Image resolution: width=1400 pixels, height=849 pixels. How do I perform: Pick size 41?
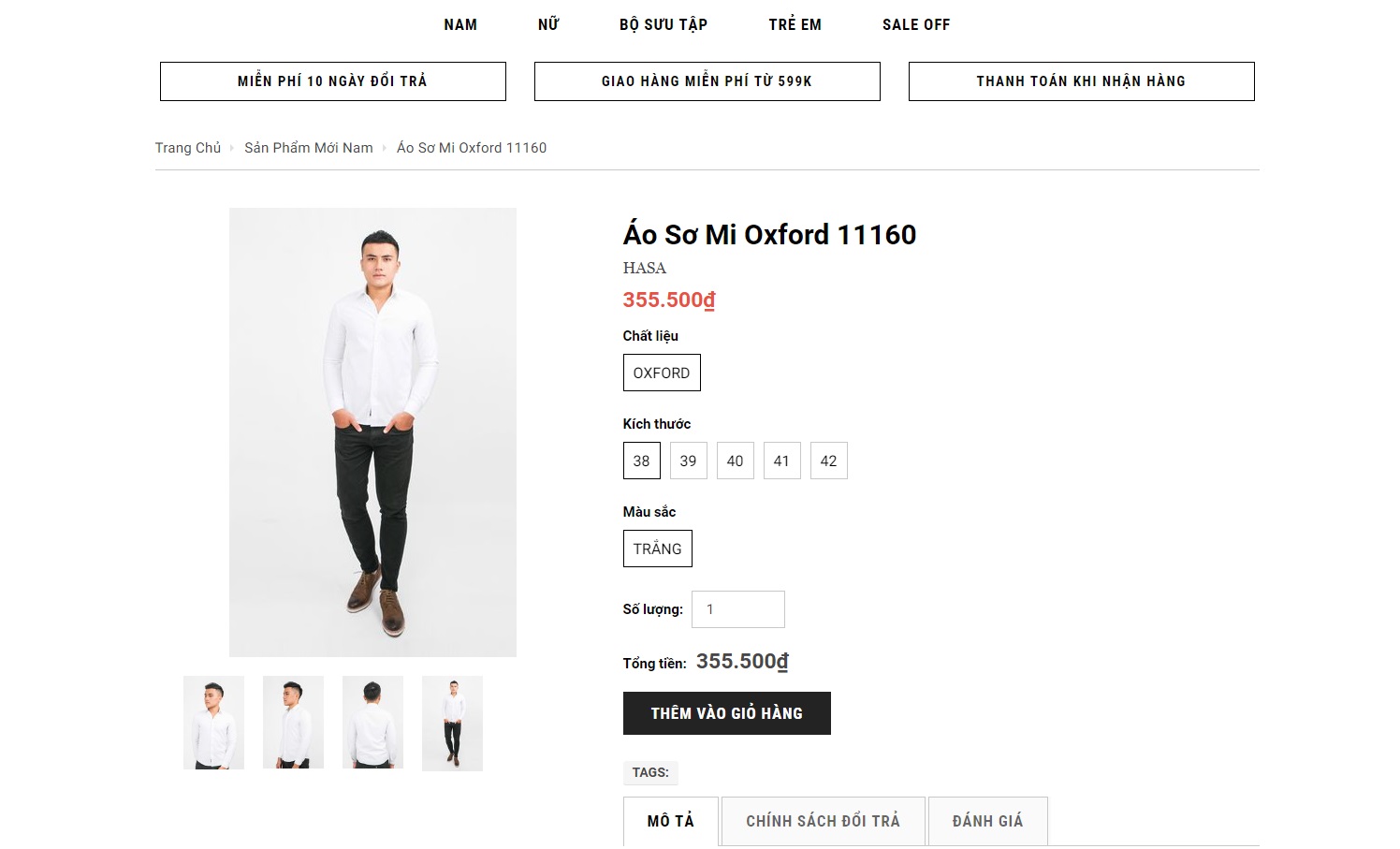tap(782, 461)
